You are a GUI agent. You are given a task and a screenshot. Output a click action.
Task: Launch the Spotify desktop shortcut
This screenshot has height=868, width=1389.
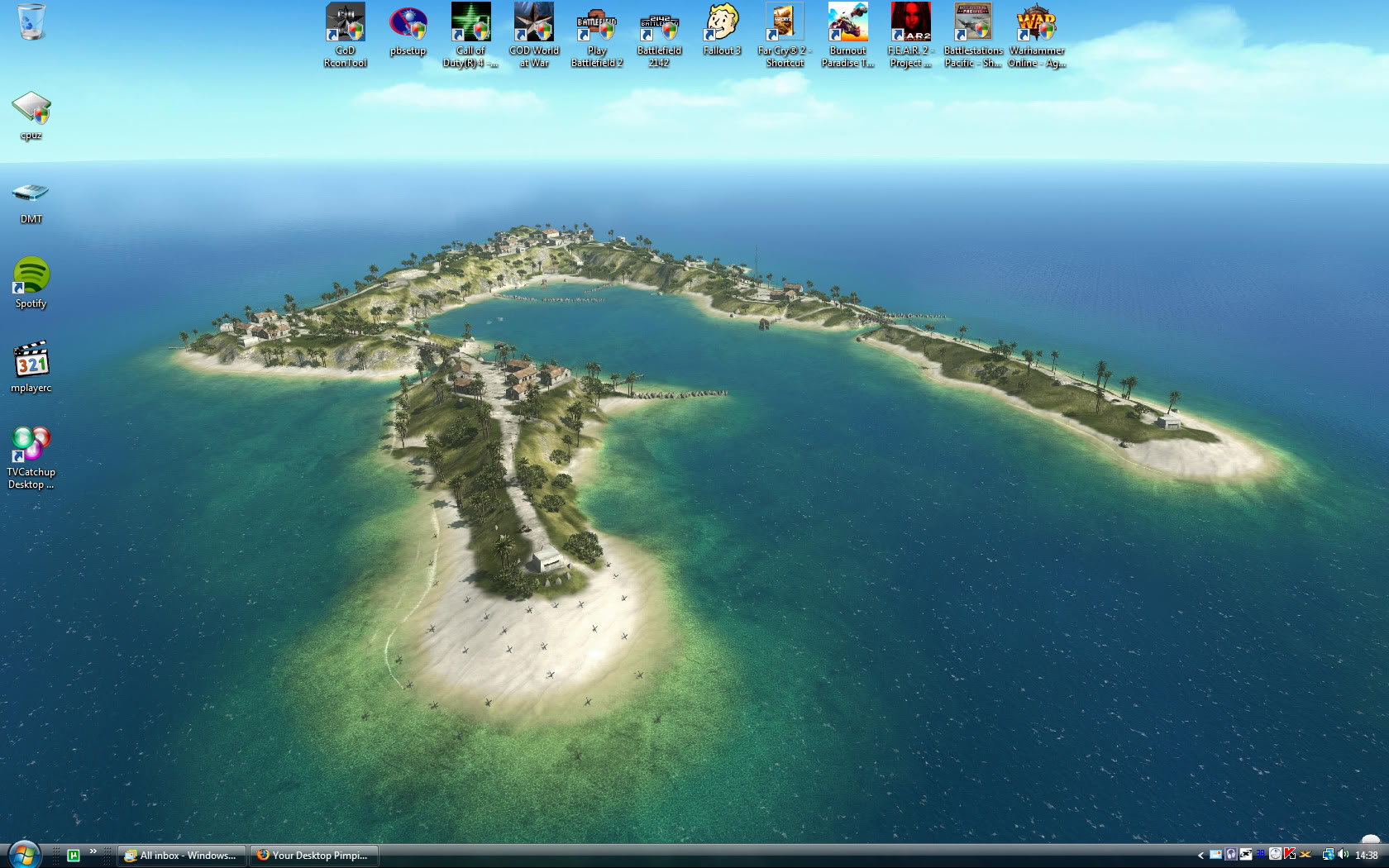pyautogui.click(x=31, y=276)
